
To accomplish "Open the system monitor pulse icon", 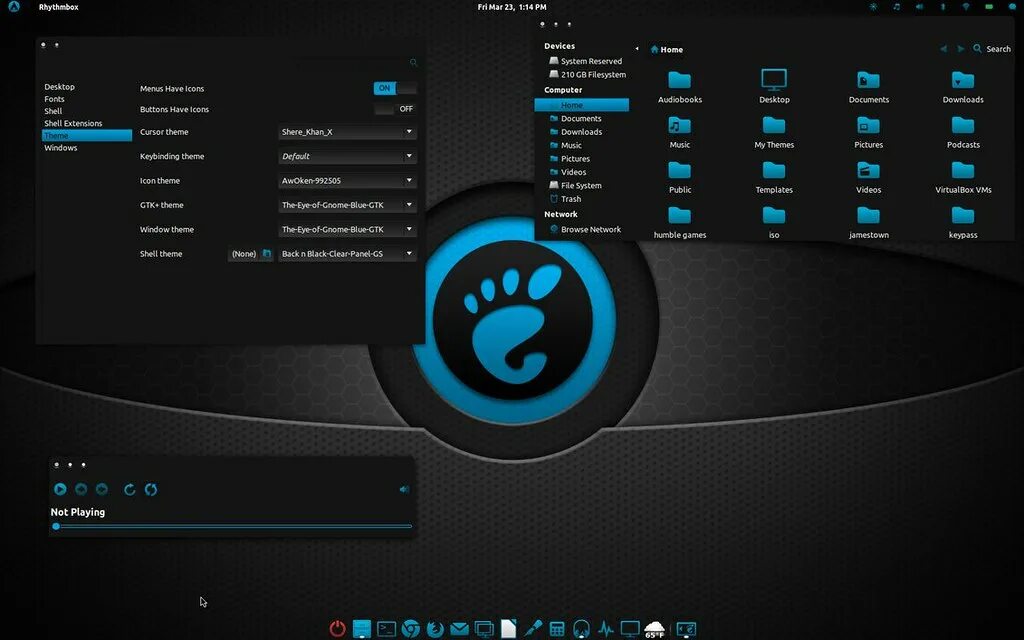I will tap(606, 629).
